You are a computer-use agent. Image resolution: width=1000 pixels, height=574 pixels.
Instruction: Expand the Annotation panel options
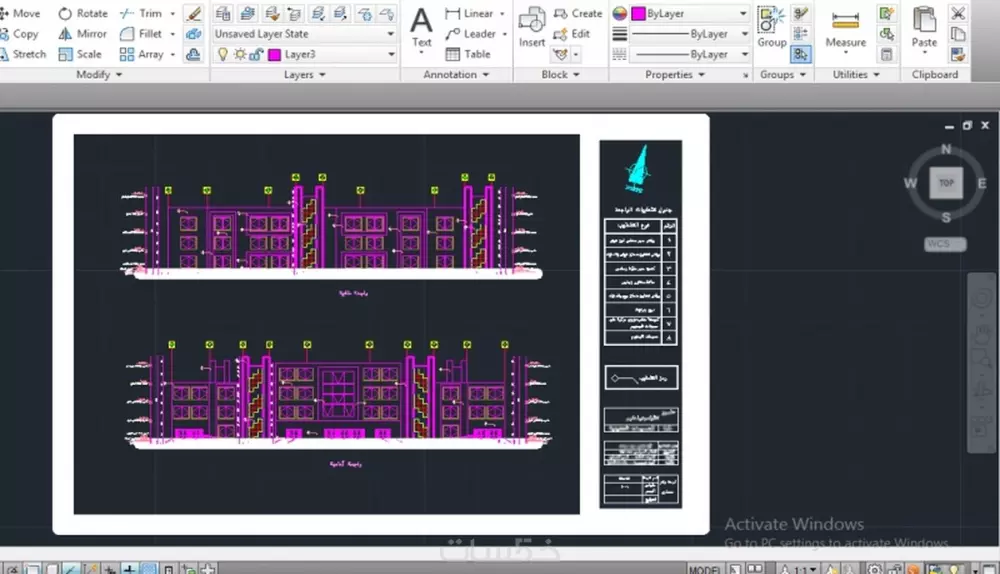456,75
